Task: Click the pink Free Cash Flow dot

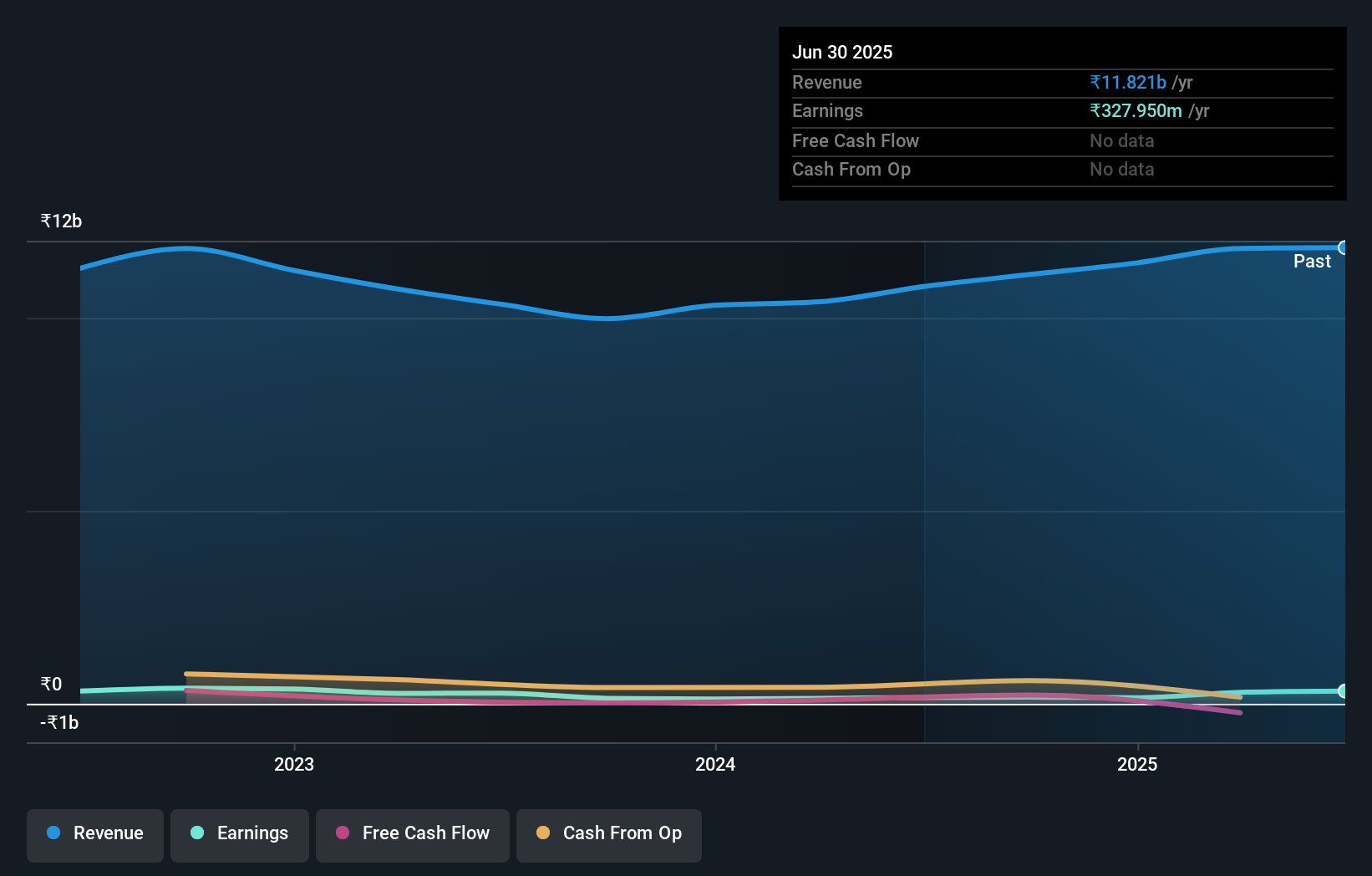Action: coord(343,833)
